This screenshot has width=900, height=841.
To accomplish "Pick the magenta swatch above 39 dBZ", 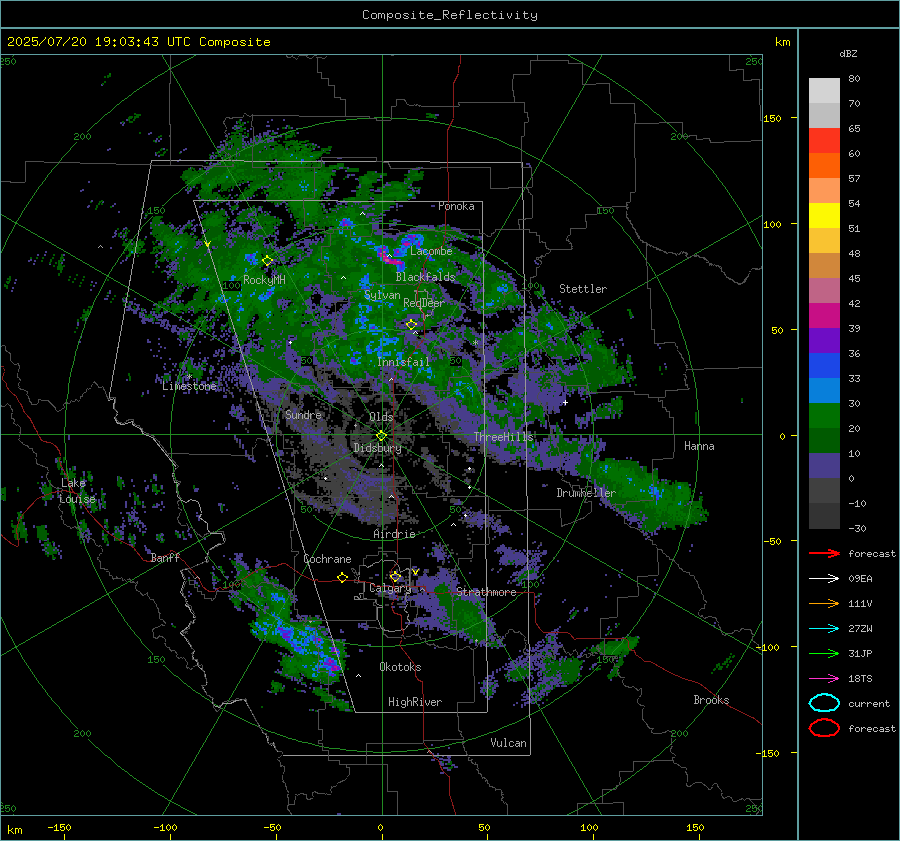I will click(x=824, y=316).
